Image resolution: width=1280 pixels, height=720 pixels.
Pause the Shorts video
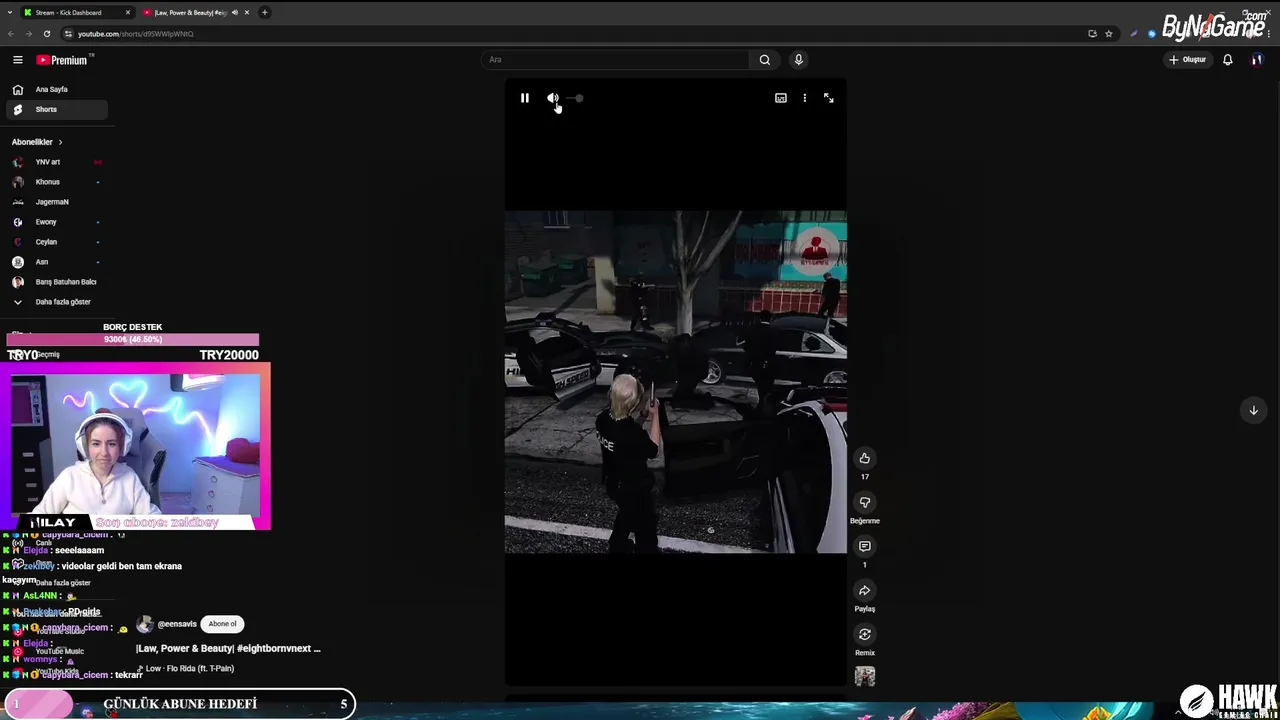(524, 98)
